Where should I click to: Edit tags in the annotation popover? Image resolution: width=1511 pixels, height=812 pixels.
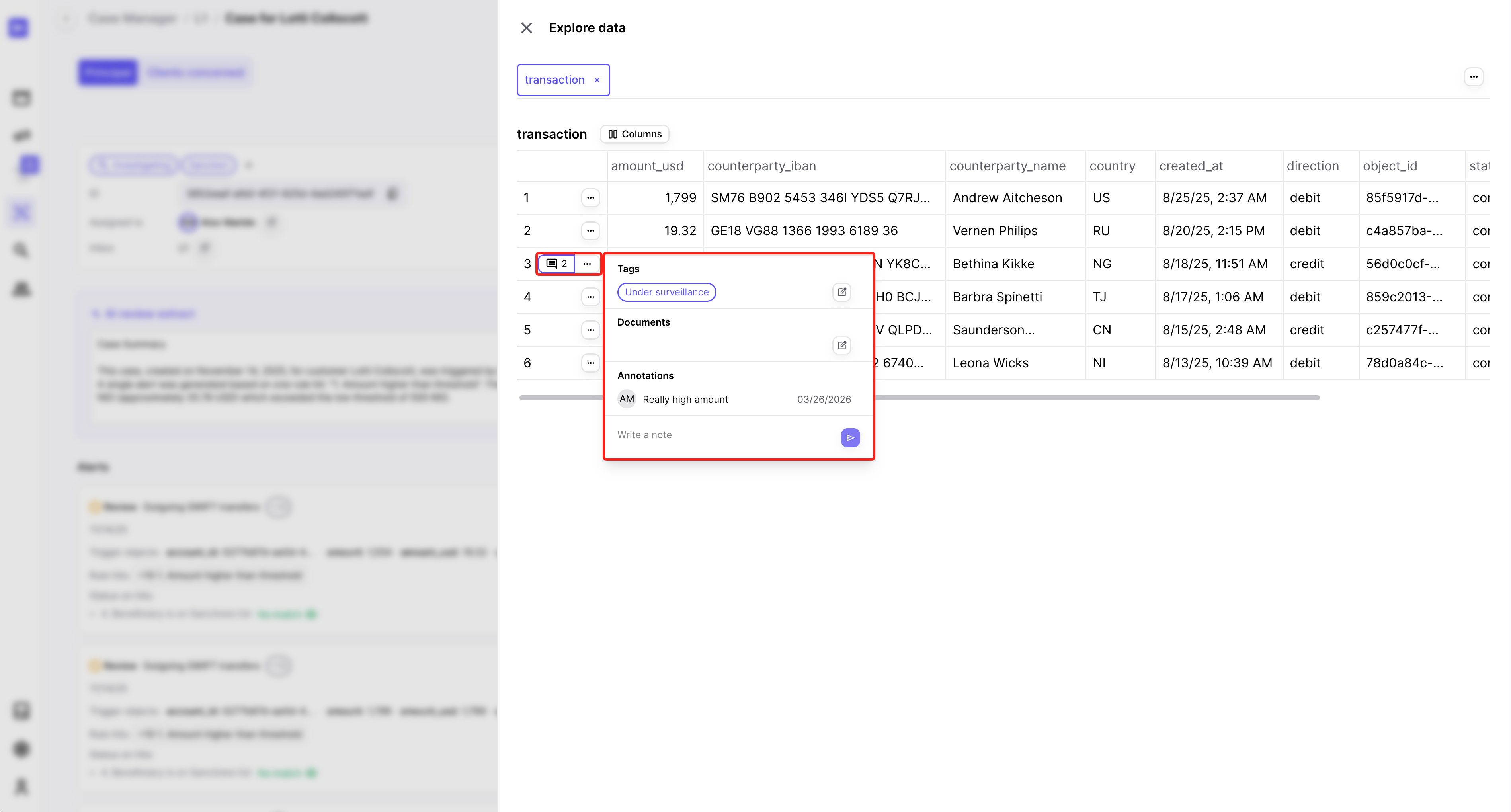[842, 292]
